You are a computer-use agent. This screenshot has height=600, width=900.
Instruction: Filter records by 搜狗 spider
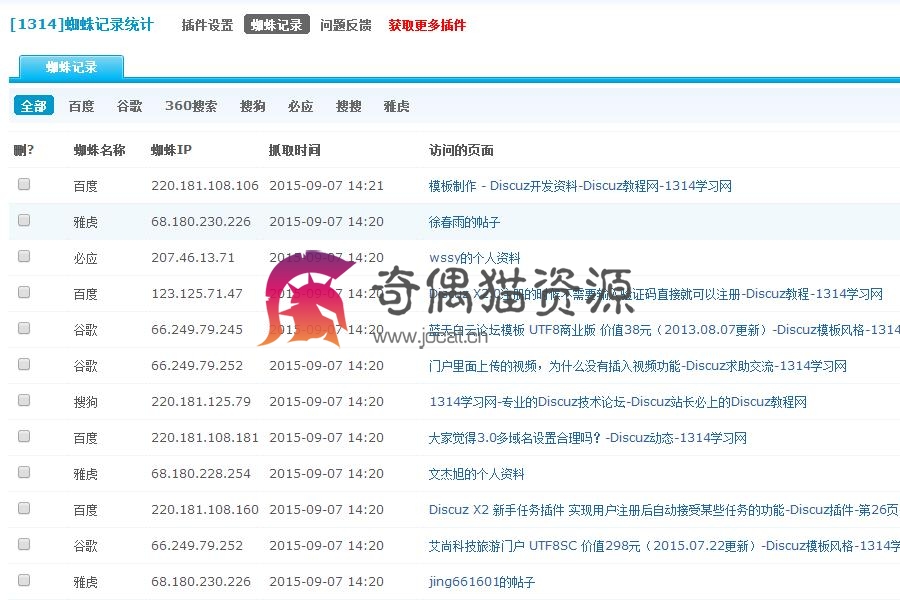(x=253, y=106)
